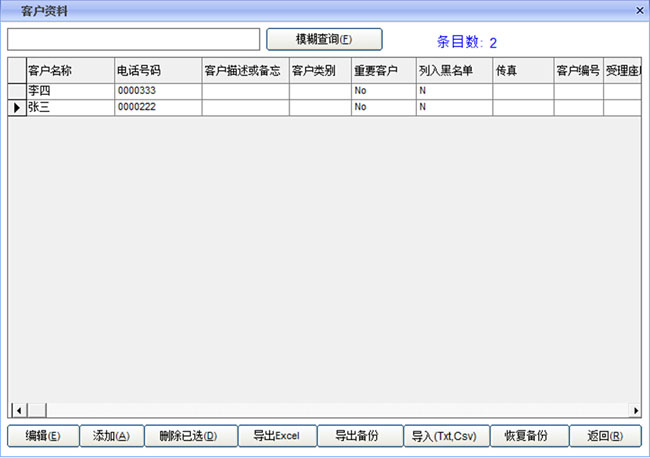Open 导入(Txt,Csv) import button
This screenshot has height=458, width=650.
445,436
